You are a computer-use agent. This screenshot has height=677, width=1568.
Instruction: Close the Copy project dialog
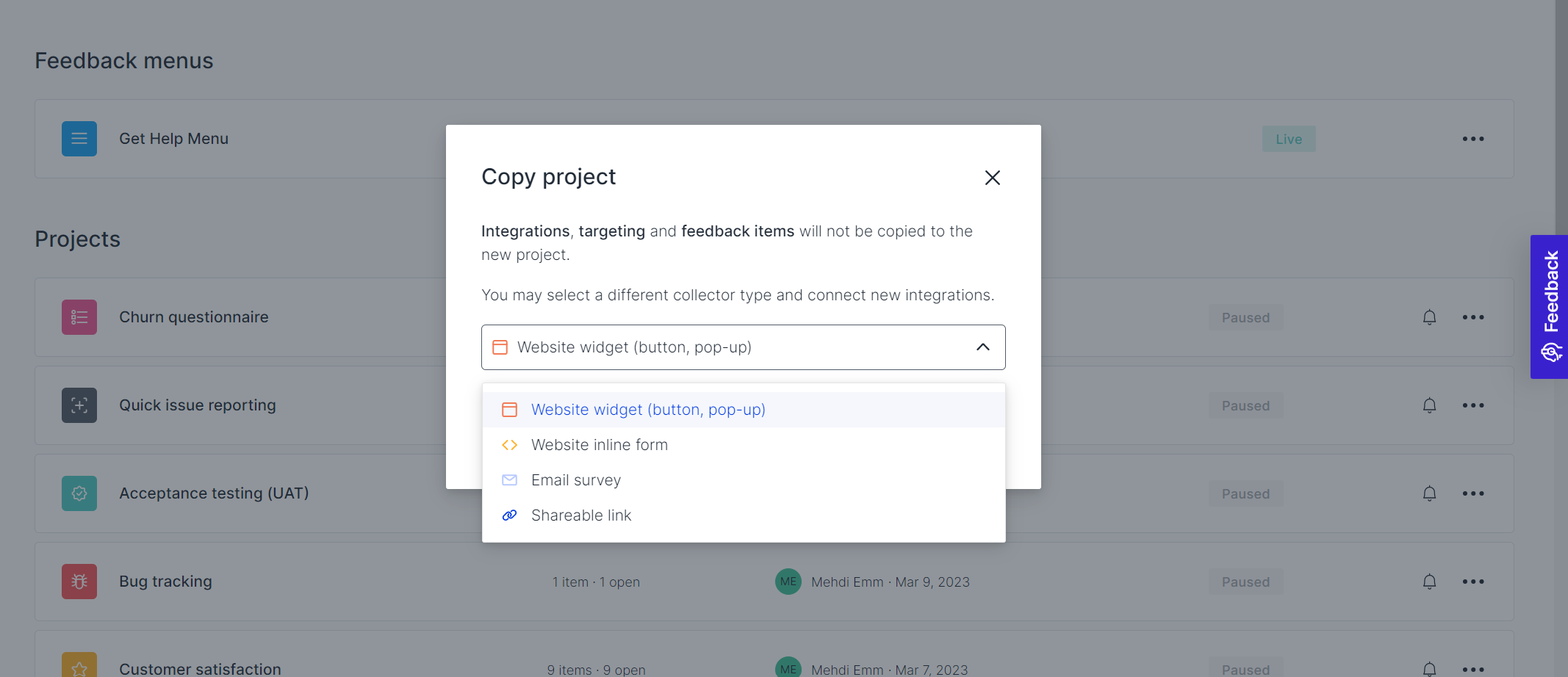pyautogui.click(x=992, y=178)
